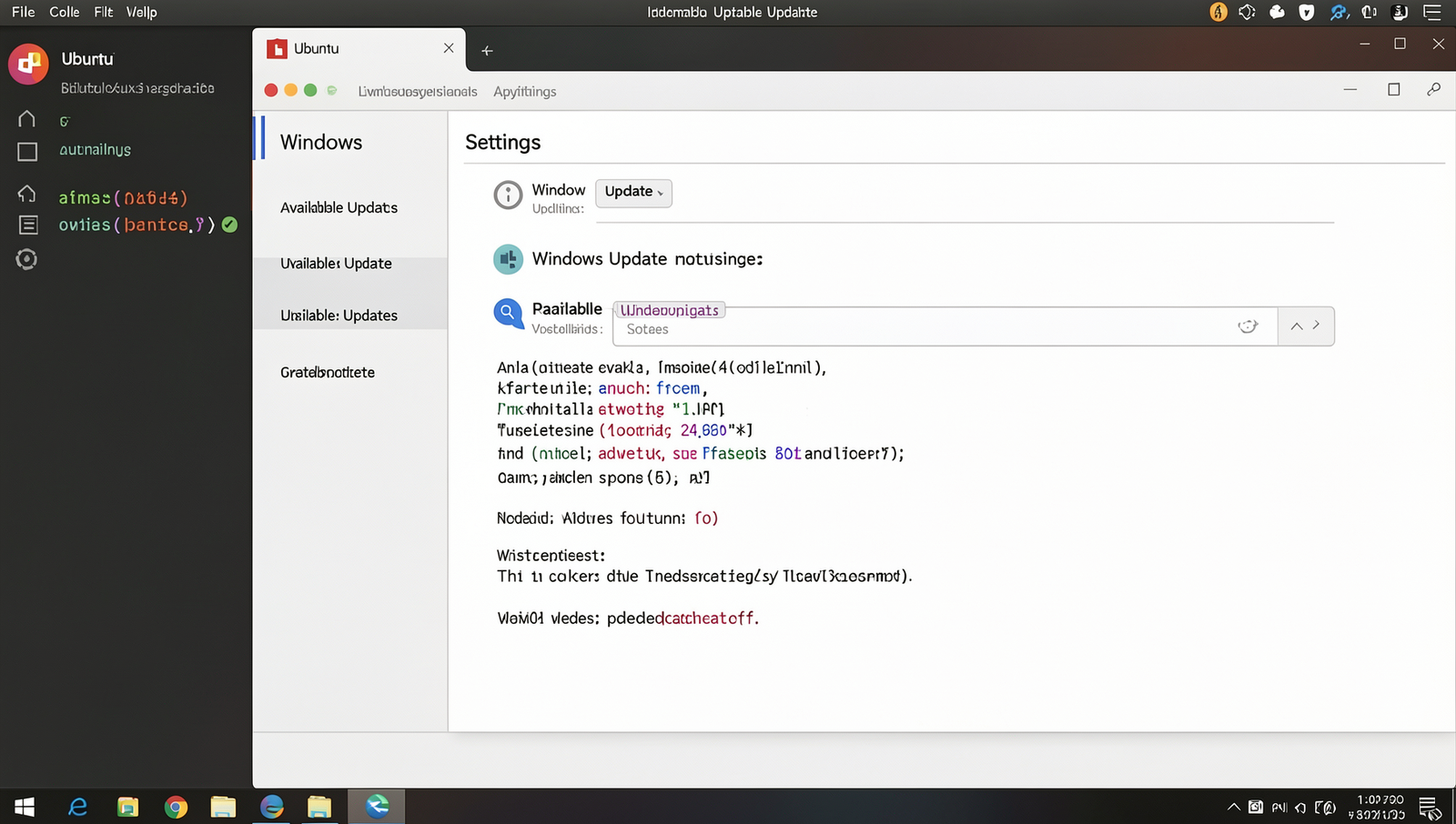The width and height of the screenshot is (1456, 824).
Task: Click the up chevron in the search field
Action: (1297, 327)
